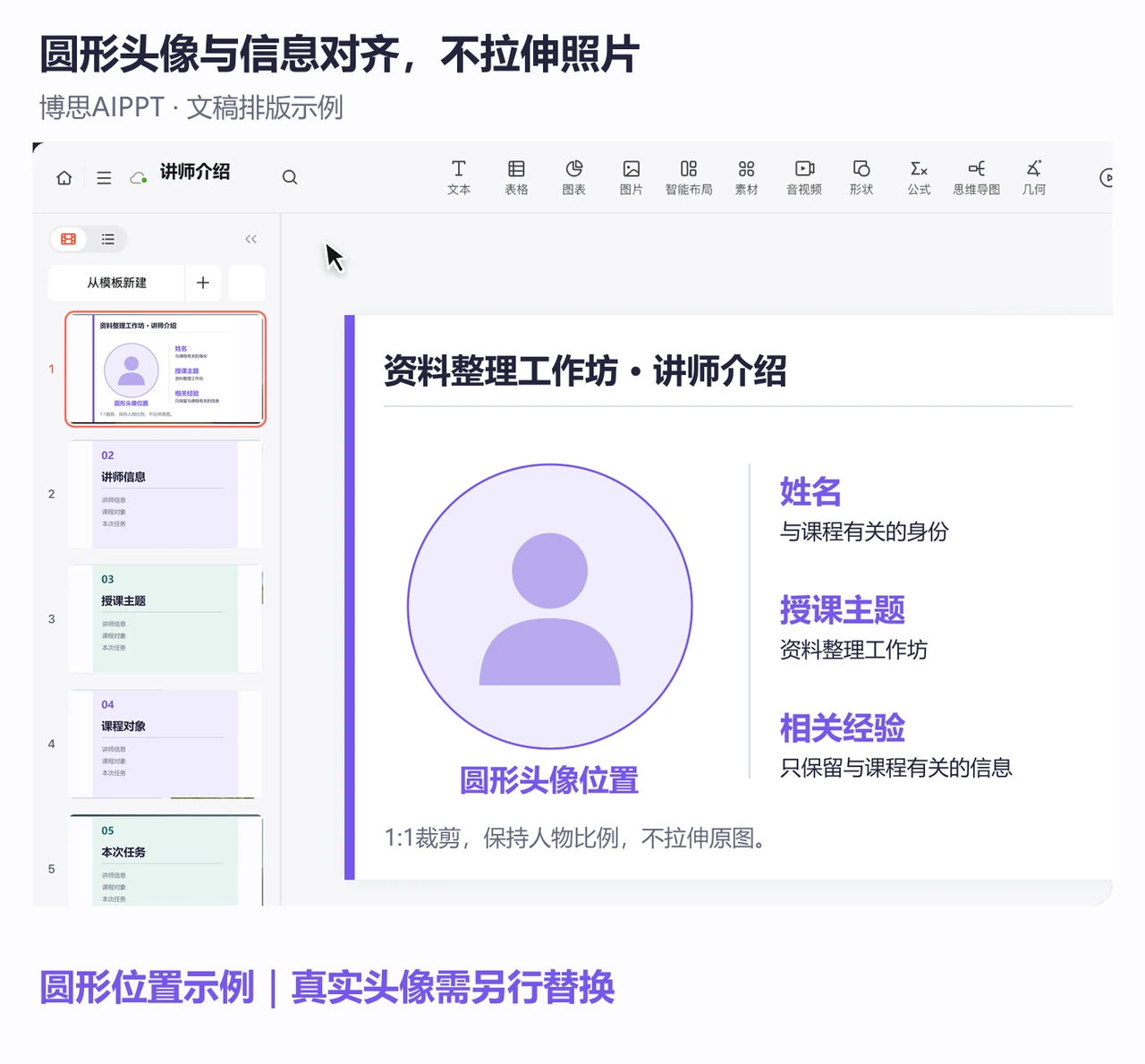Check the cloud sync status icon
This screenshot has width=1145, height=1064.
click(139, 177)
